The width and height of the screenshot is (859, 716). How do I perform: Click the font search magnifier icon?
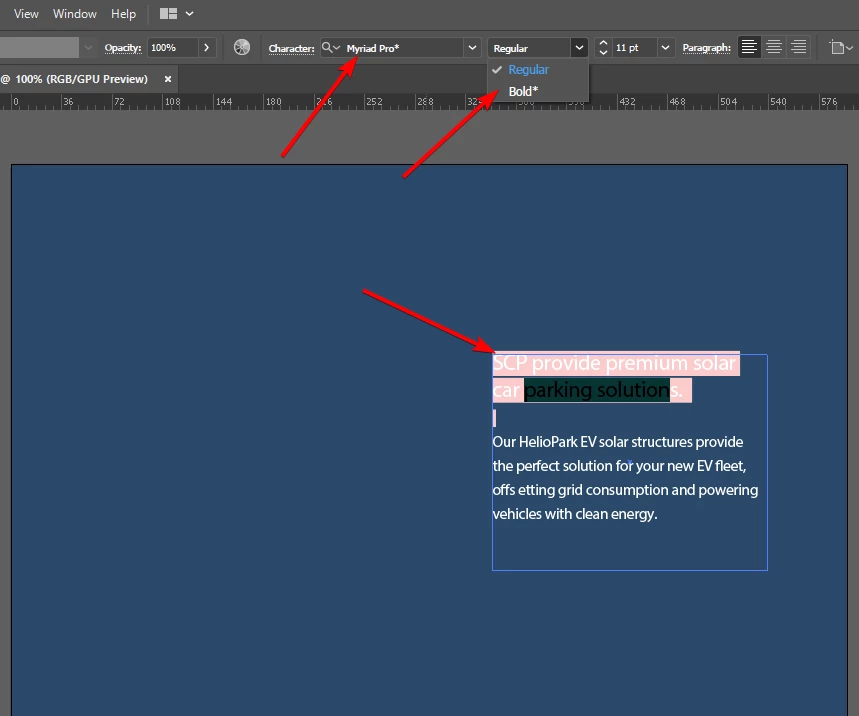tap(330, 48)
